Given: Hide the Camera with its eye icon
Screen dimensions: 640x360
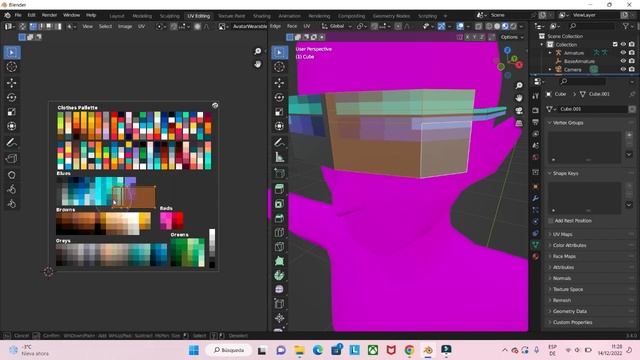Looking at the screenshot, I should click(623, 69).
